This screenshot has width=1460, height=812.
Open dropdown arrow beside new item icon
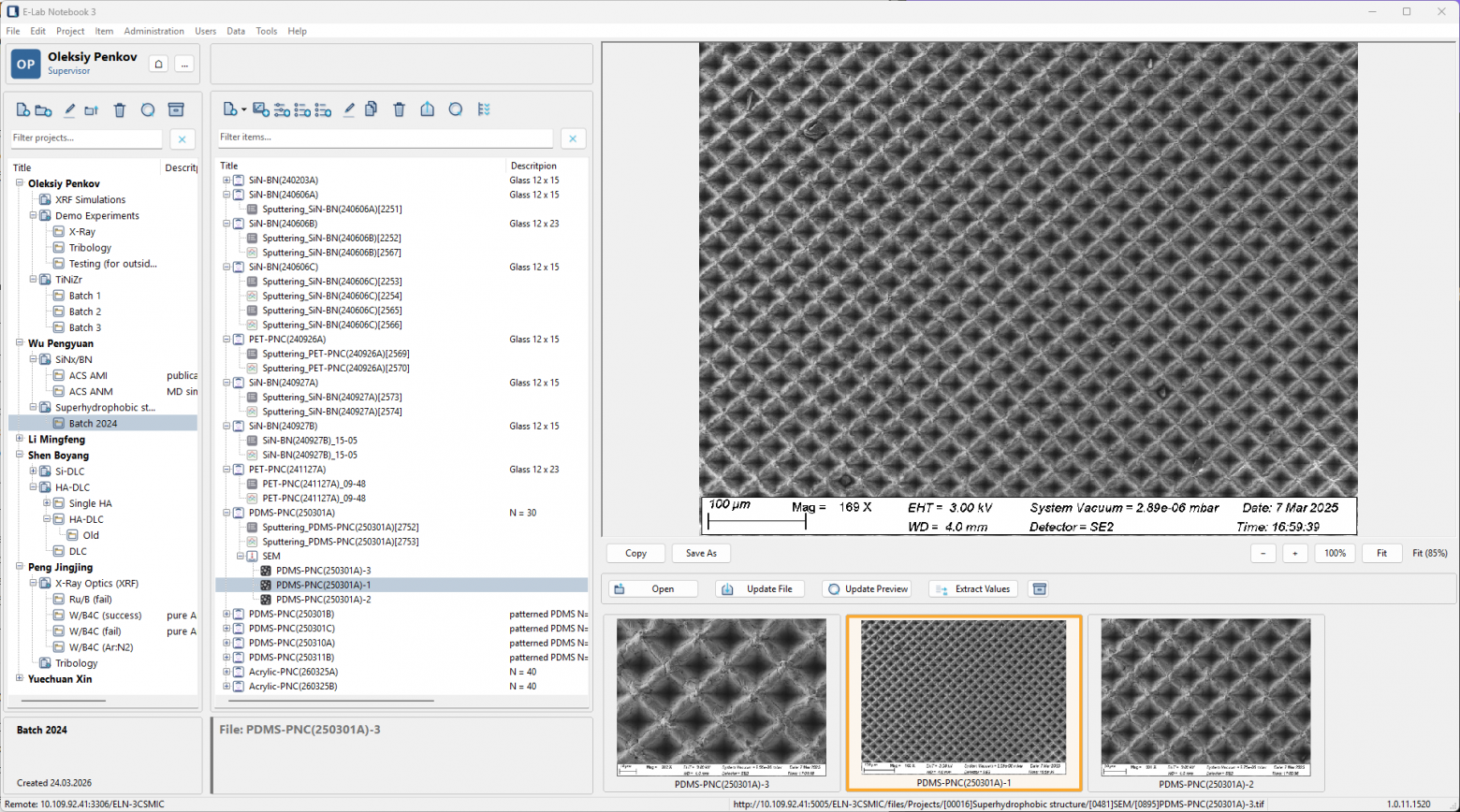(x=243, y=110)
